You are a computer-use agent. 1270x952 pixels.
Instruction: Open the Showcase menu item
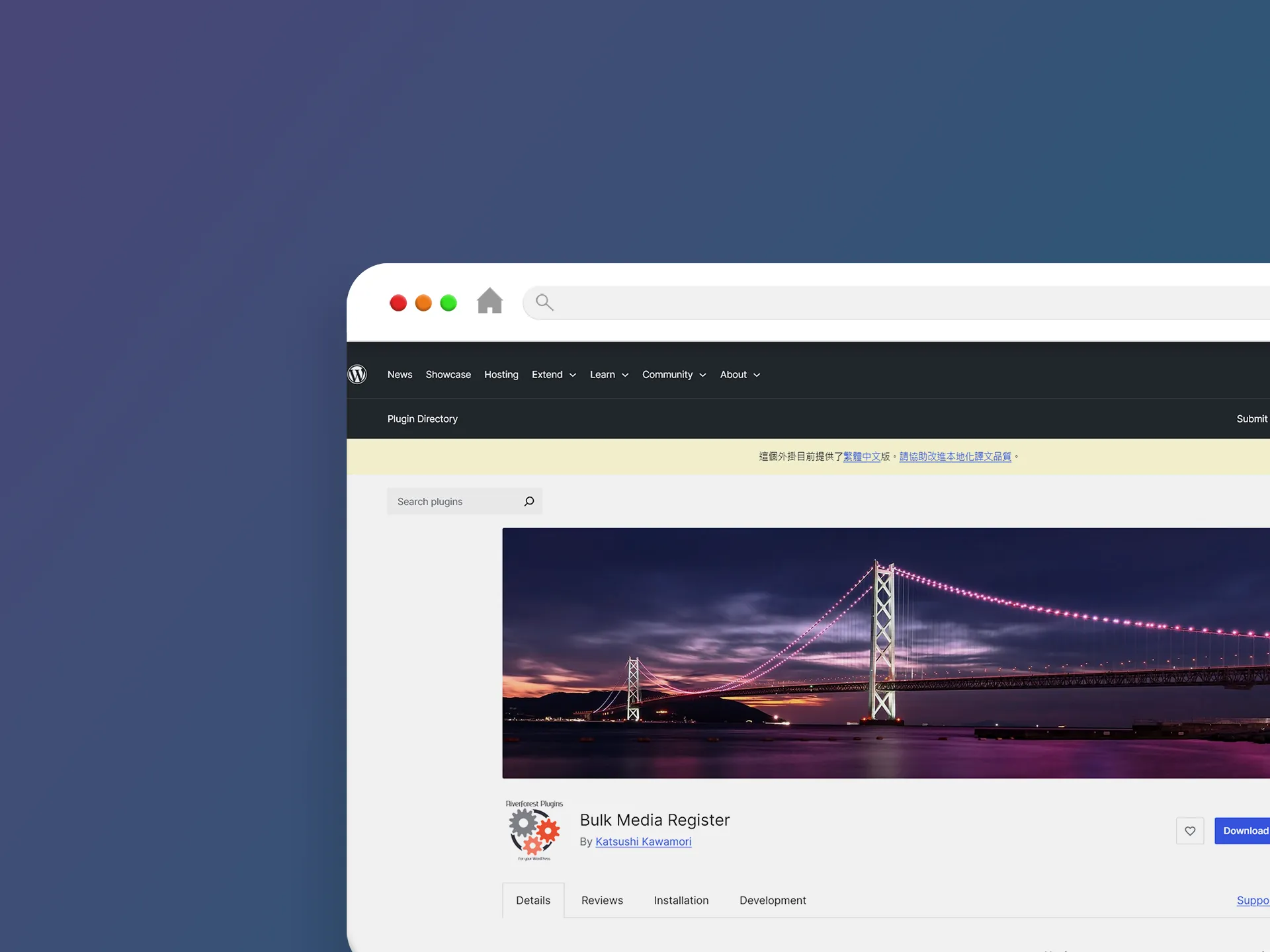448,375
